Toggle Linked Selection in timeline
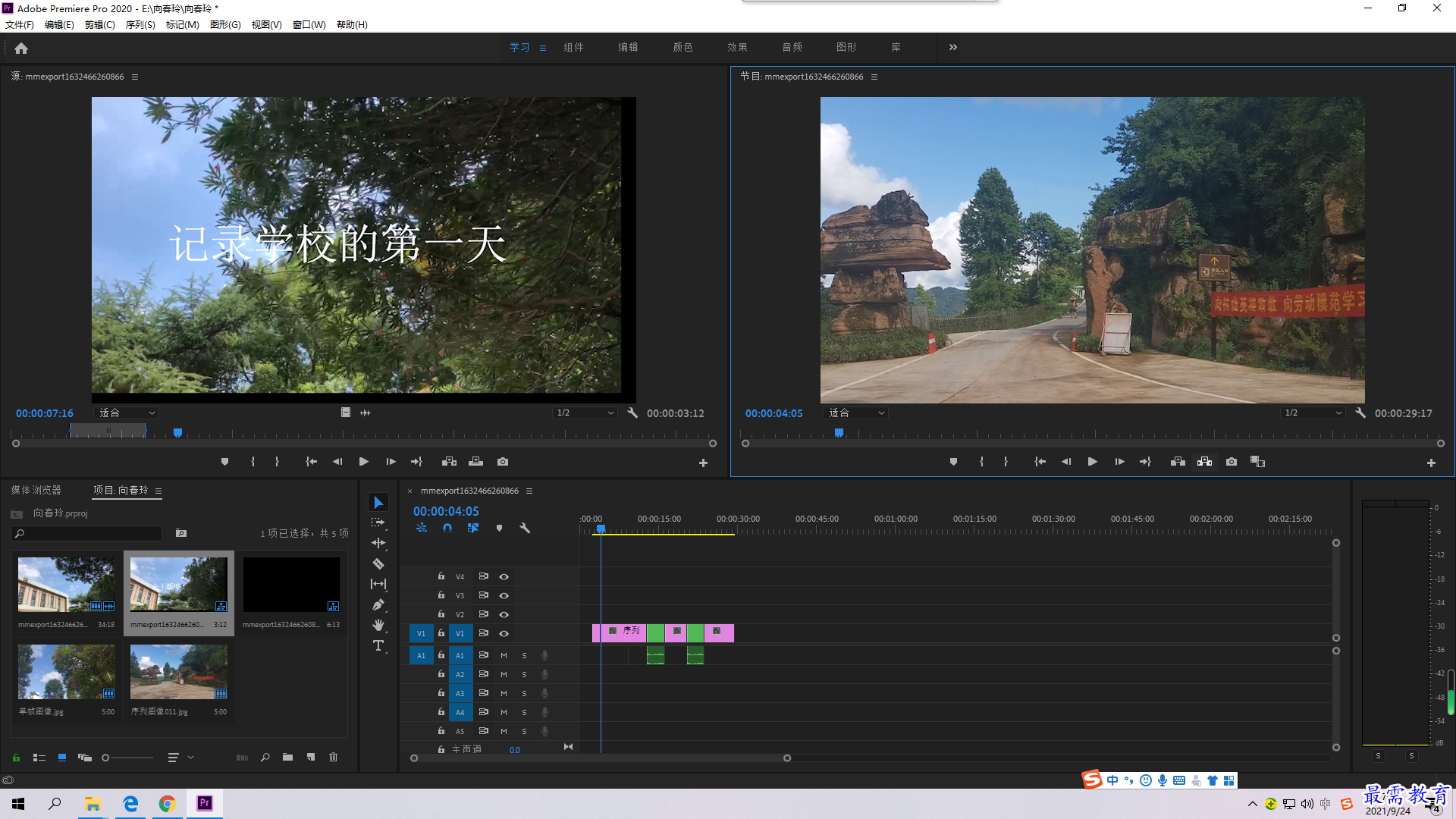This screenshot has height=819, width=1456. (473, 528)
